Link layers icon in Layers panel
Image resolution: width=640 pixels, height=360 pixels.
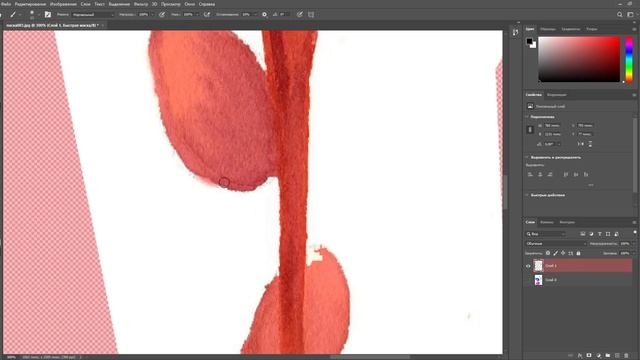click(x=571, y=356)
